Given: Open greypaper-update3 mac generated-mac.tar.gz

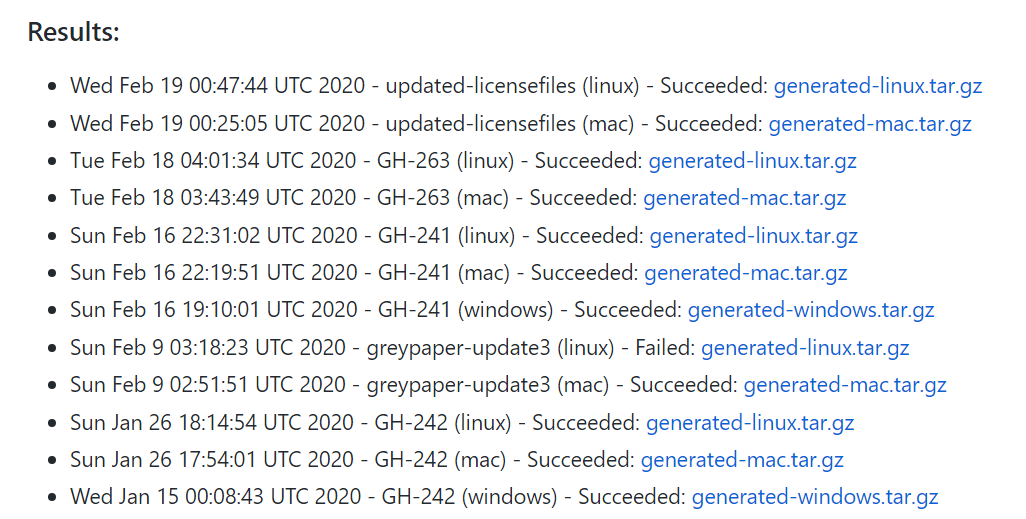Looking at the screenshot, I should (845, 386).
